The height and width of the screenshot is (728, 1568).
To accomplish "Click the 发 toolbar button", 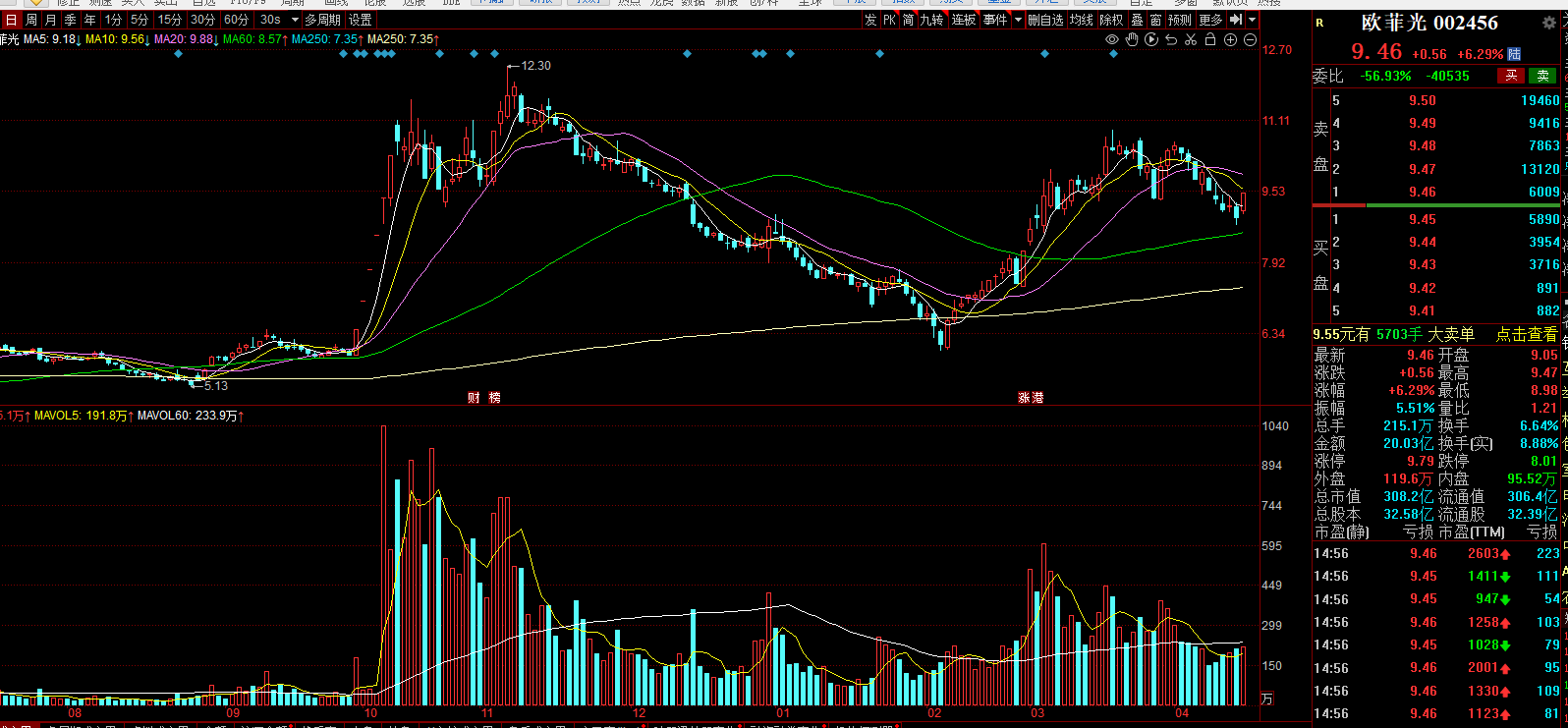I will point(870,20).
